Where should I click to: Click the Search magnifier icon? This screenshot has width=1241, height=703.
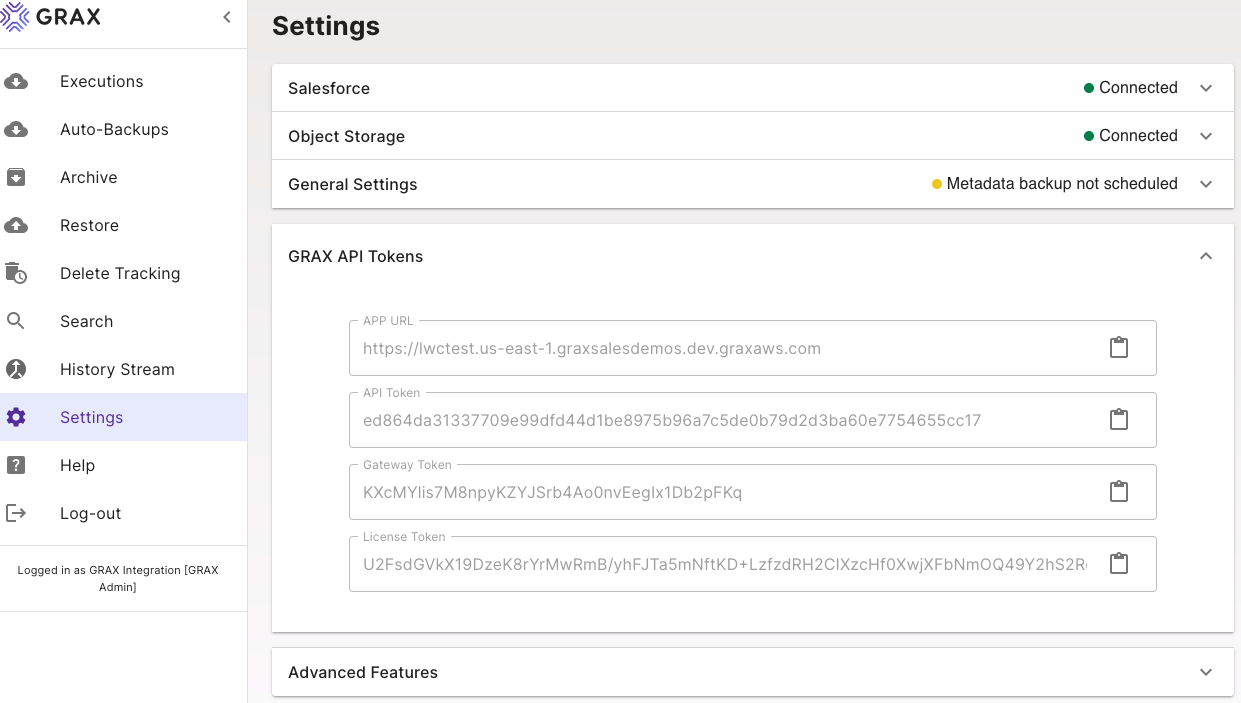pyautogui.click(x=16, y=321)
